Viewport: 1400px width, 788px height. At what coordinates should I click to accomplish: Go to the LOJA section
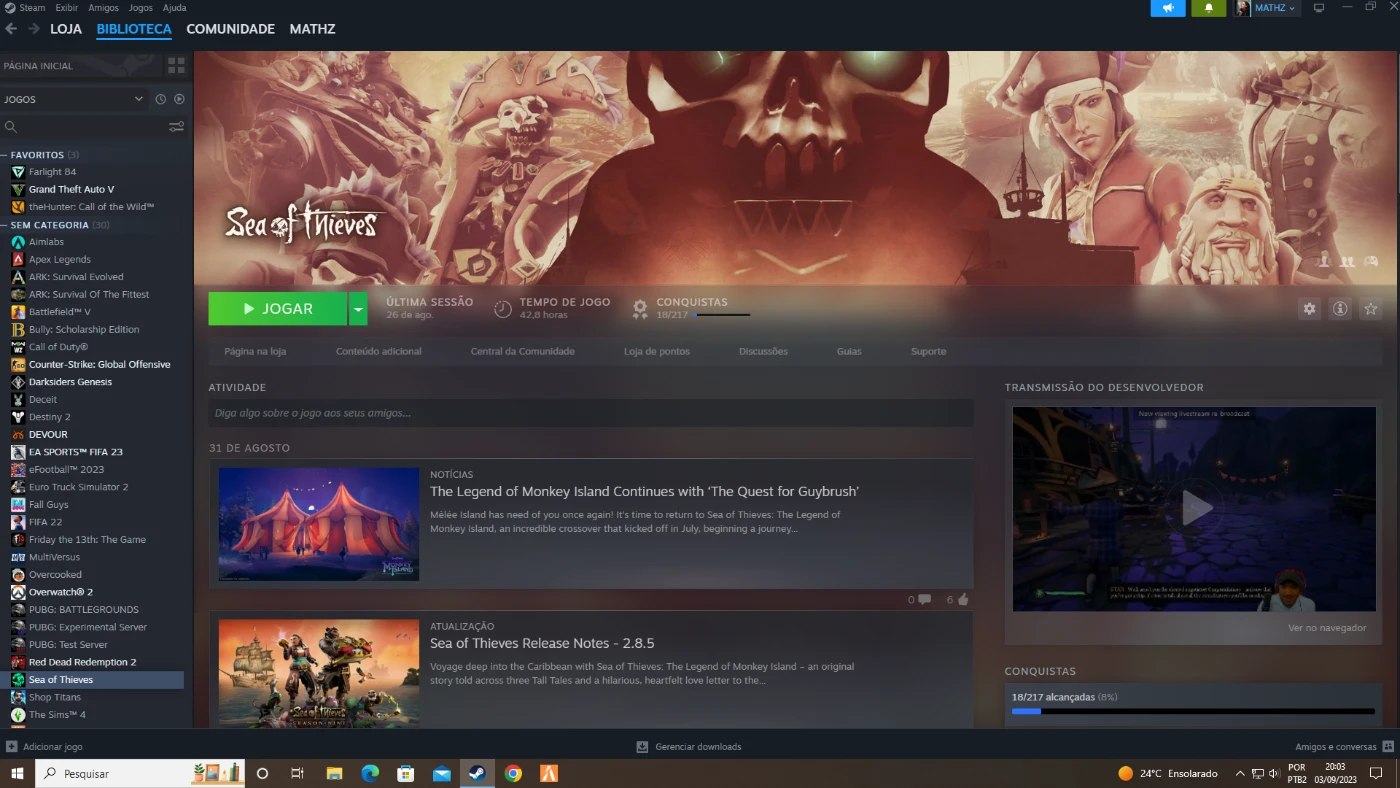66,29
